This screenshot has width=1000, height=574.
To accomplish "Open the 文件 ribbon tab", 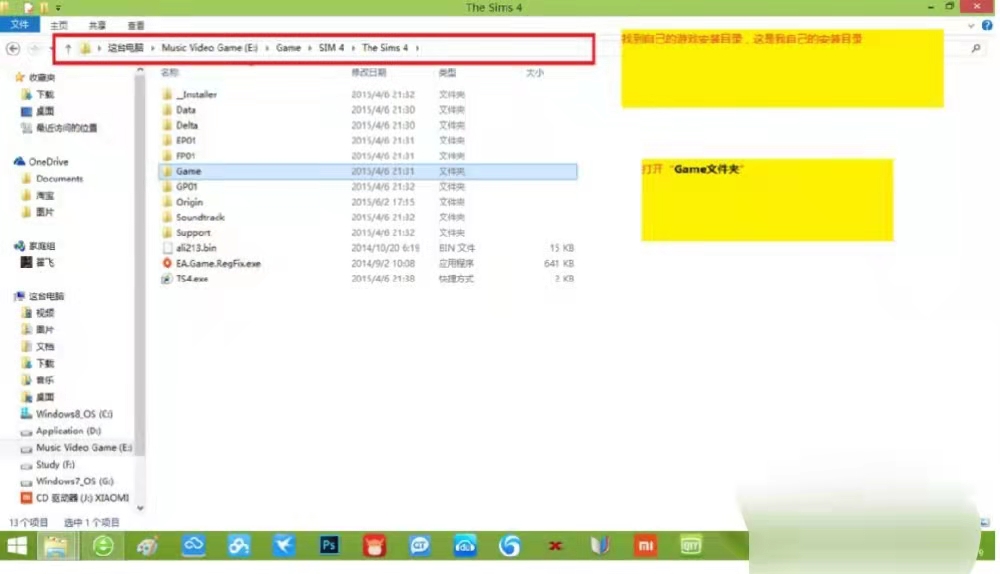I will [x=20, y=24].
